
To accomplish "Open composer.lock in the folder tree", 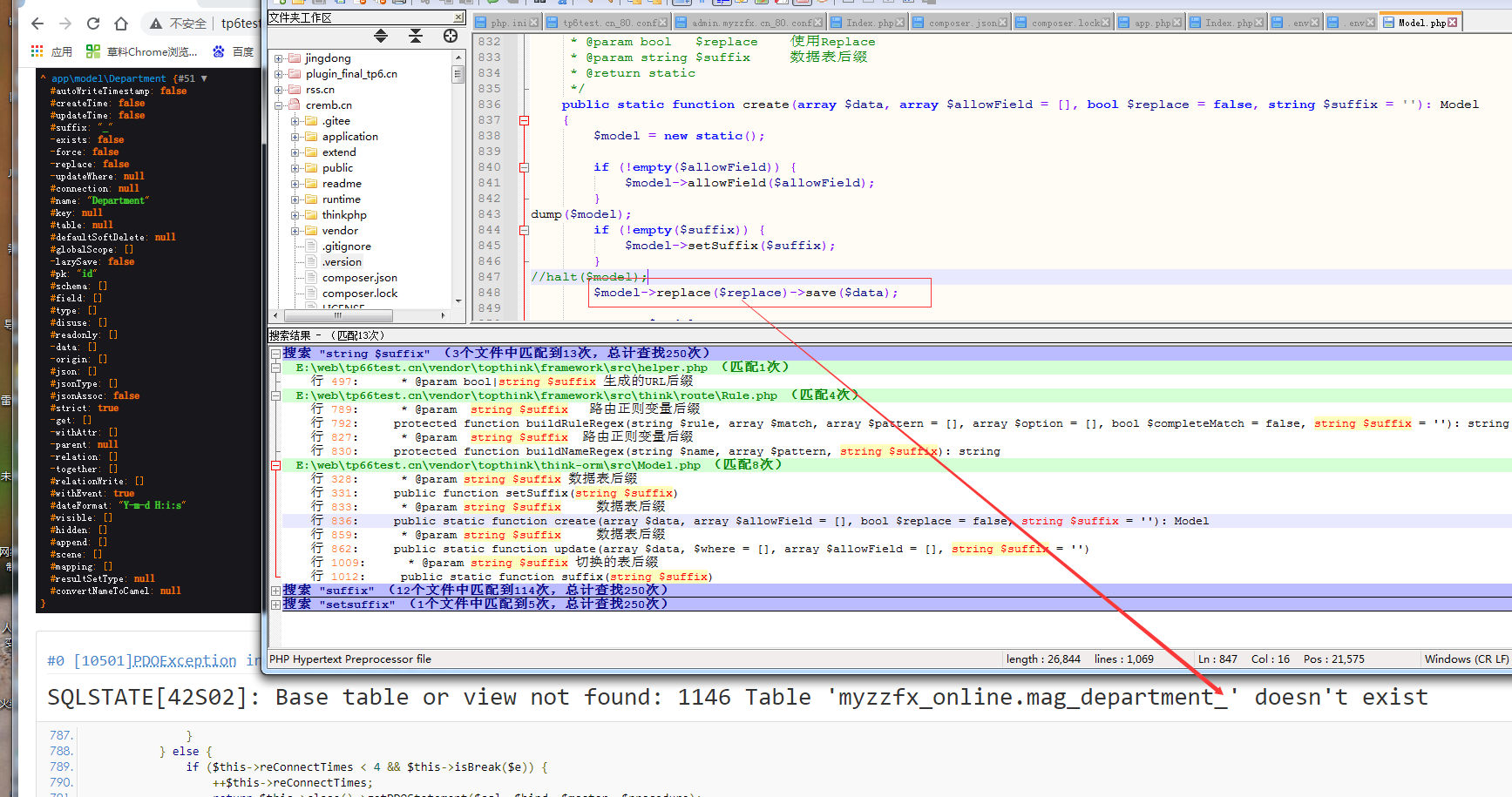I will pyautogui.click(x=360, y=294).
